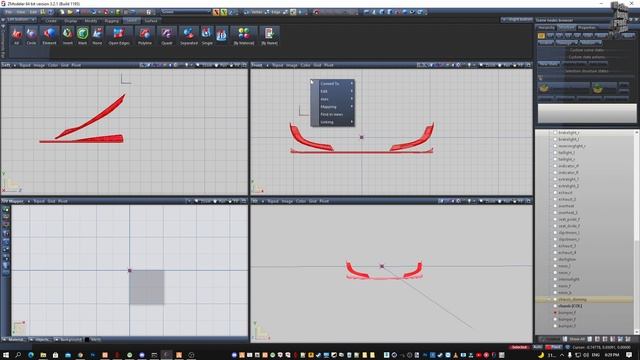The image size is (640, 360).
Task: Click Pivot in Left viewport header
Action: 76,65
